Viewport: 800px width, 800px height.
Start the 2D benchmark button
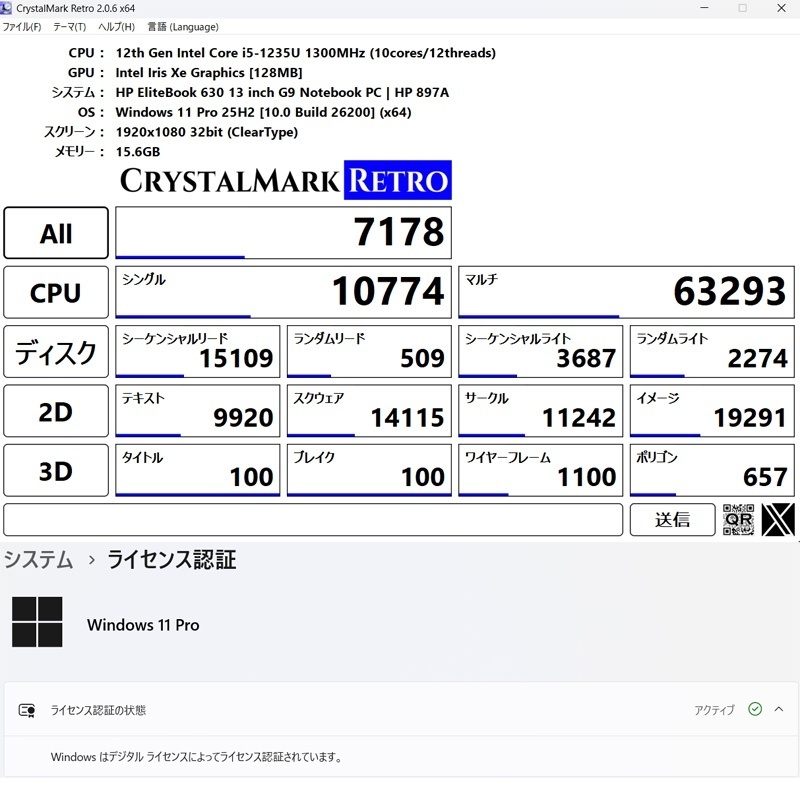point(56,411)
